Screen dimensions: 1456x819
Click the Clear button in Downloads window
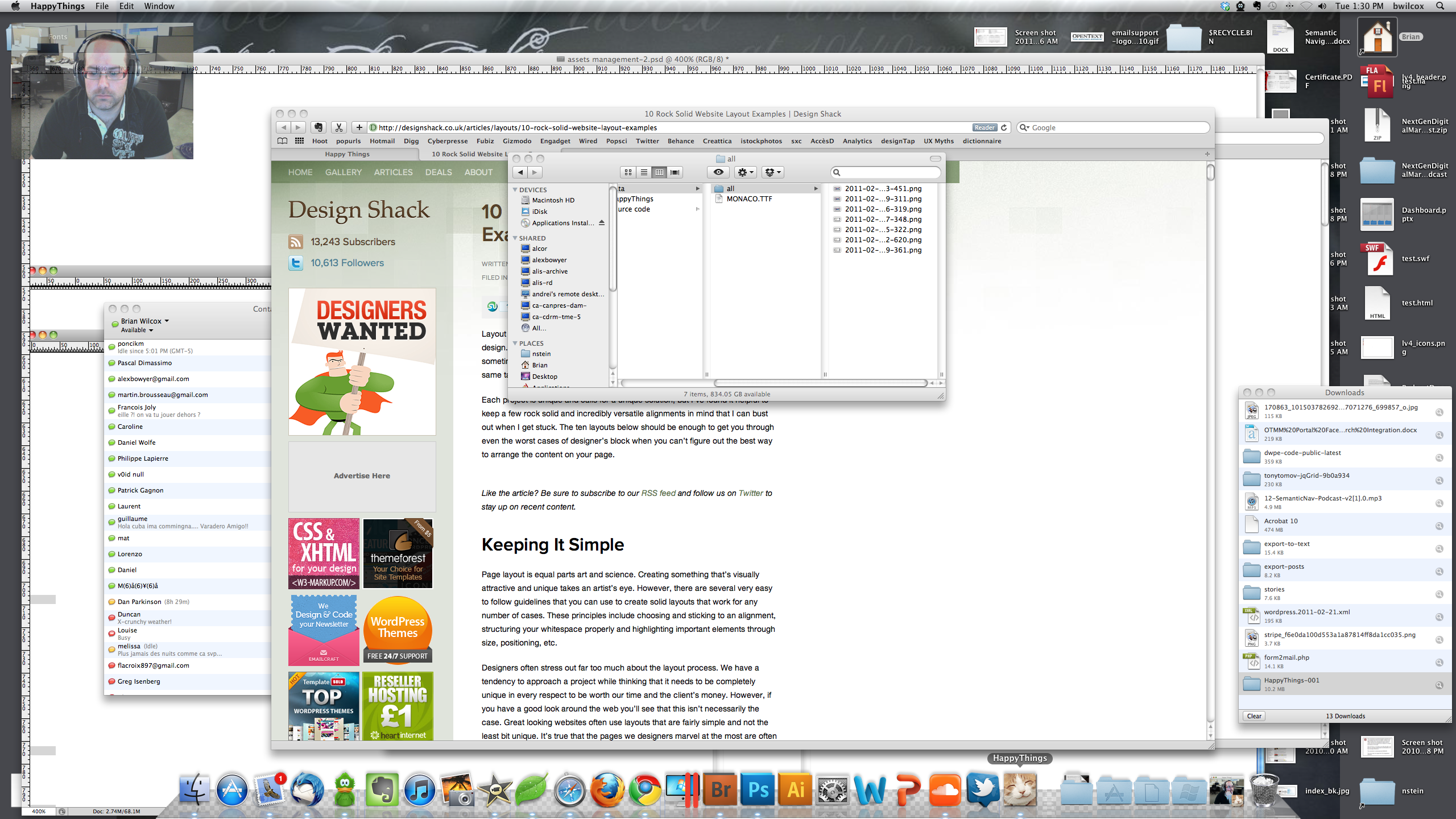[1254, 716]
